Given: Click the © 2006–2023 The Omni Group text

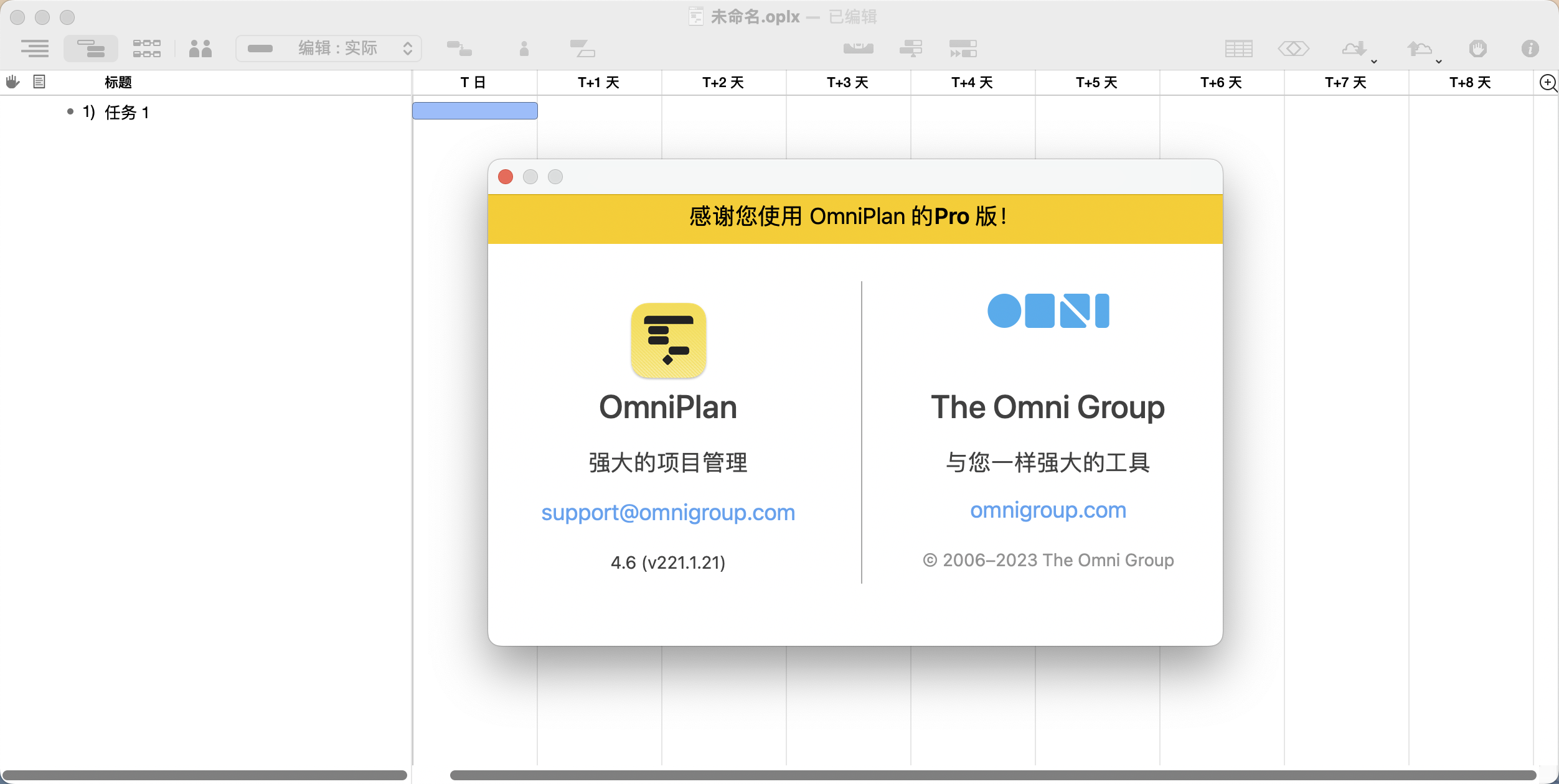Looking at the screenshot, I should point(1048,560).
